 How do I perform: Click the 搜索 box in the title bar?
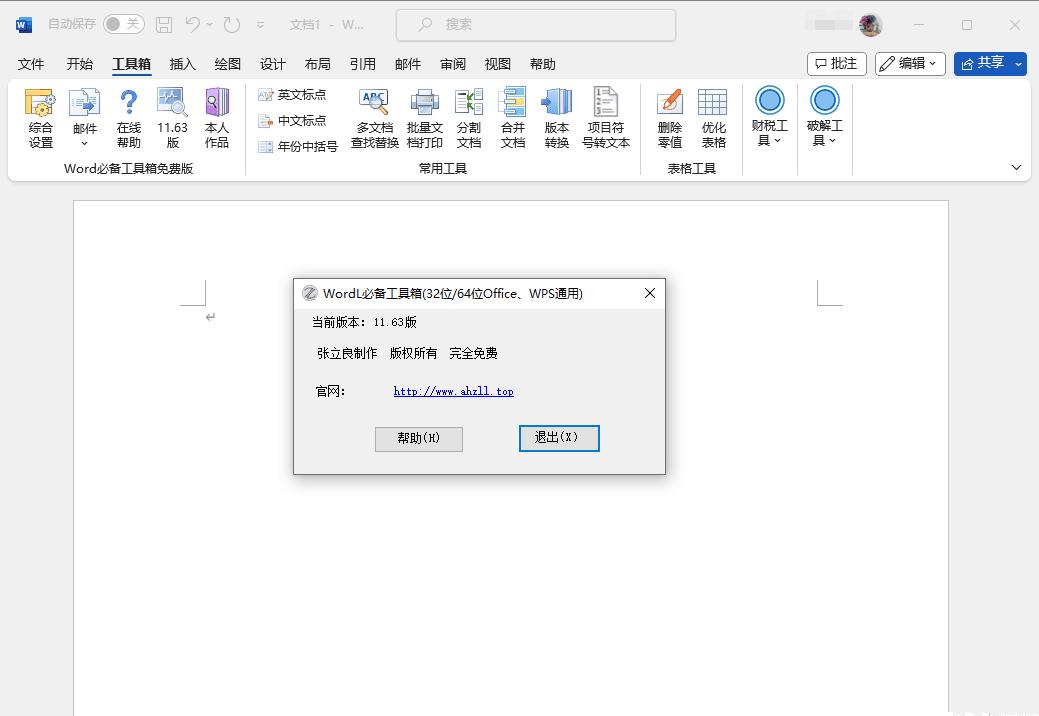(x=535, y=25)
